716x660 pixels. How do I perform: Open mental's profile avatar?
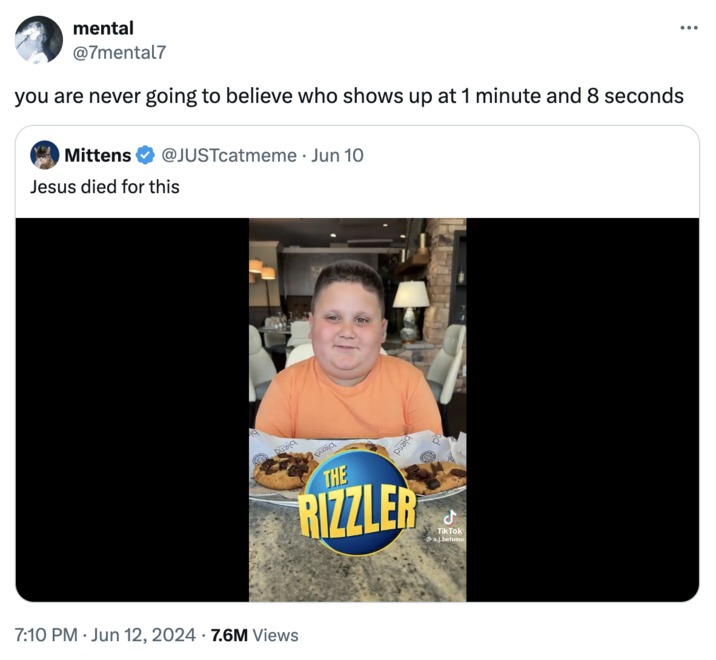39,40
